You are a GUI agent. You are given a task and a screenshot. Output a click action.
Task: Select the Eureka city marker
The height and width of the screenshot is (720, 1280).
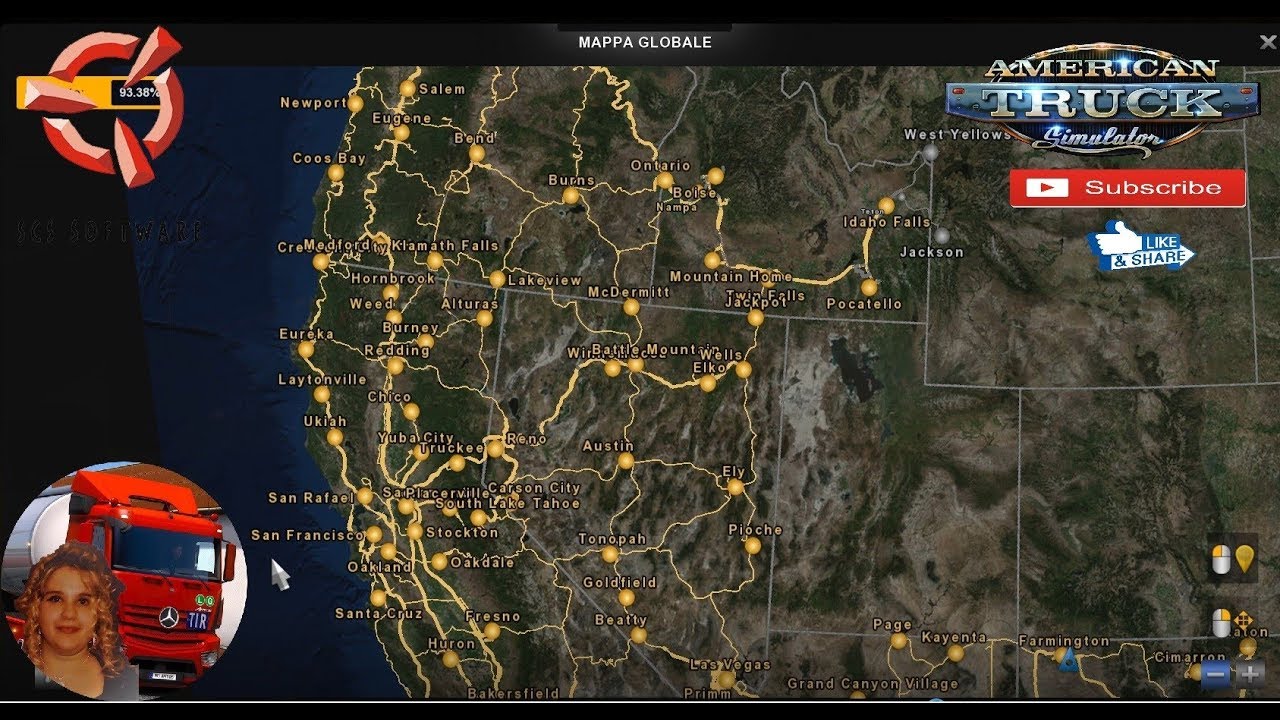(306, 350)
